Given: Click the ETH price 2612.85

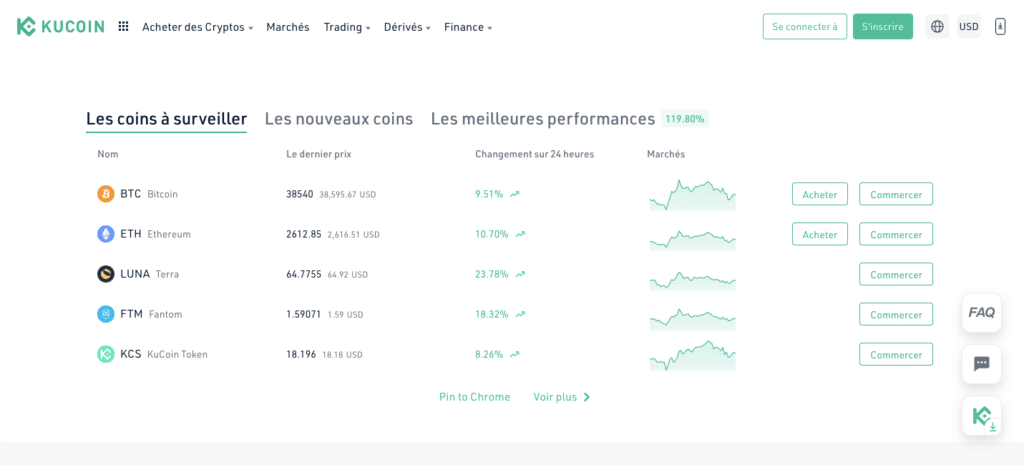Looking at the screenshot, I should coord(304,234).
